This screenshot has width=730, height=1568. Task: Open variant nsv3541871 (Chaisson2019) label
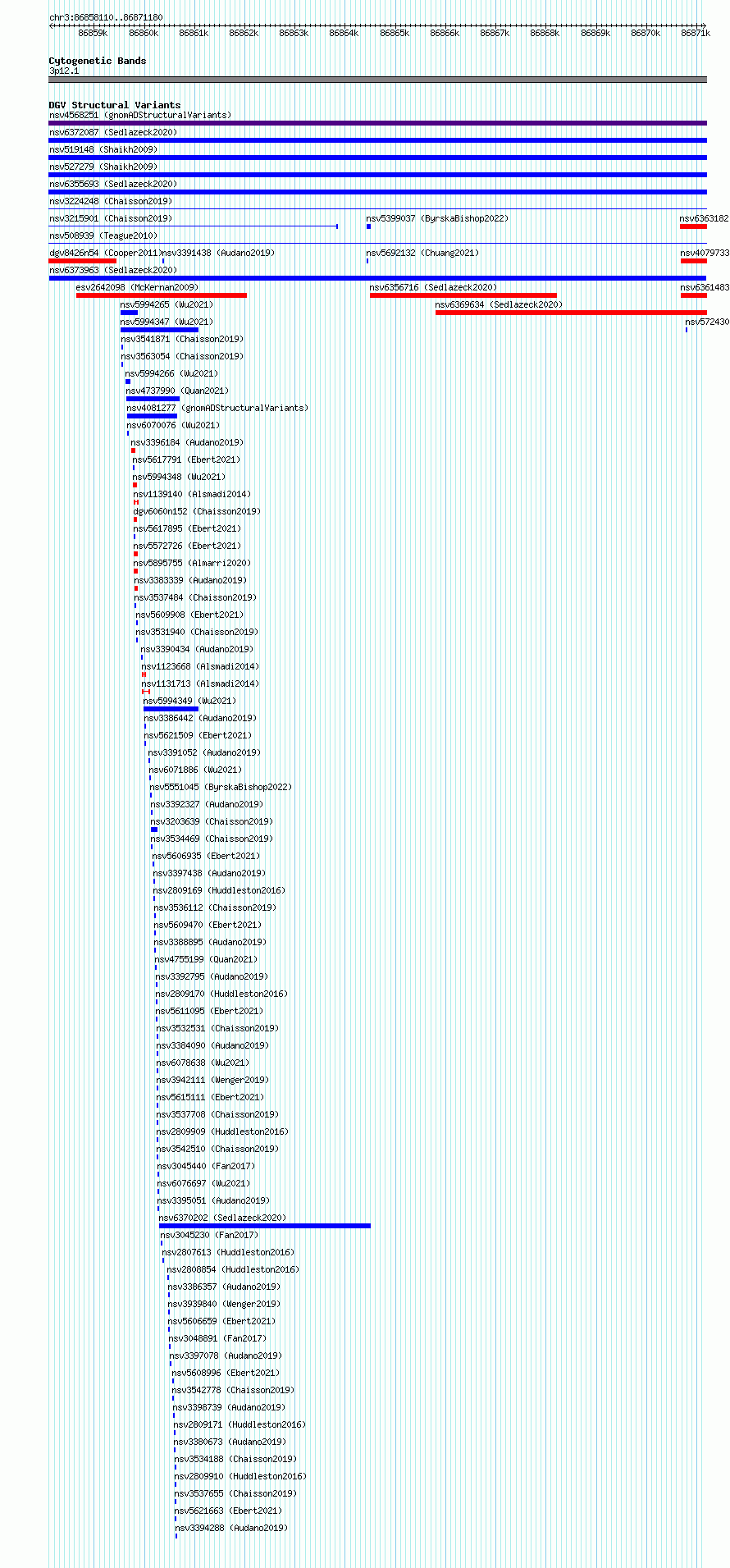pos(183,339)
